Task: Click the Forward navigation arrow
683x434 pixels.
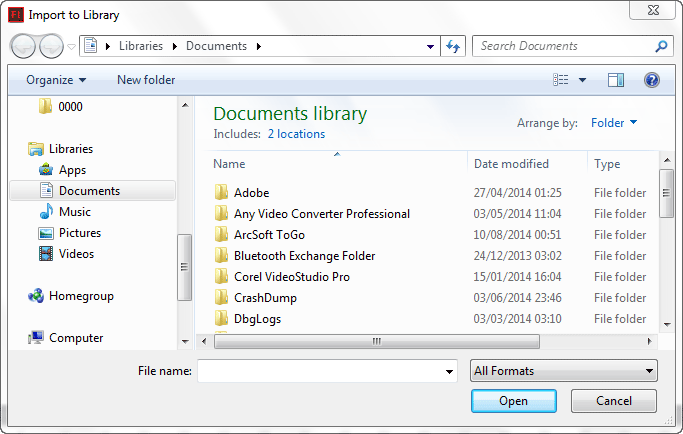Action: point(51,46)
